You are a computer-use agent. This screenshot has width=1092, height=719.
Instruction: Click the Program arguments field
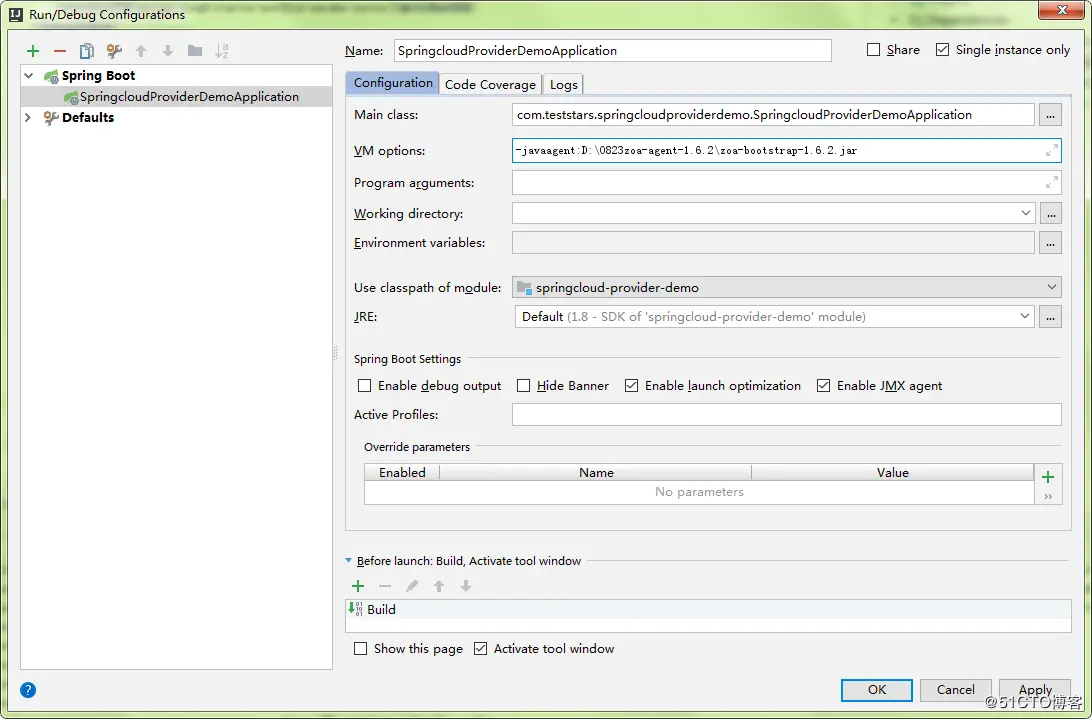pos(787,183)
